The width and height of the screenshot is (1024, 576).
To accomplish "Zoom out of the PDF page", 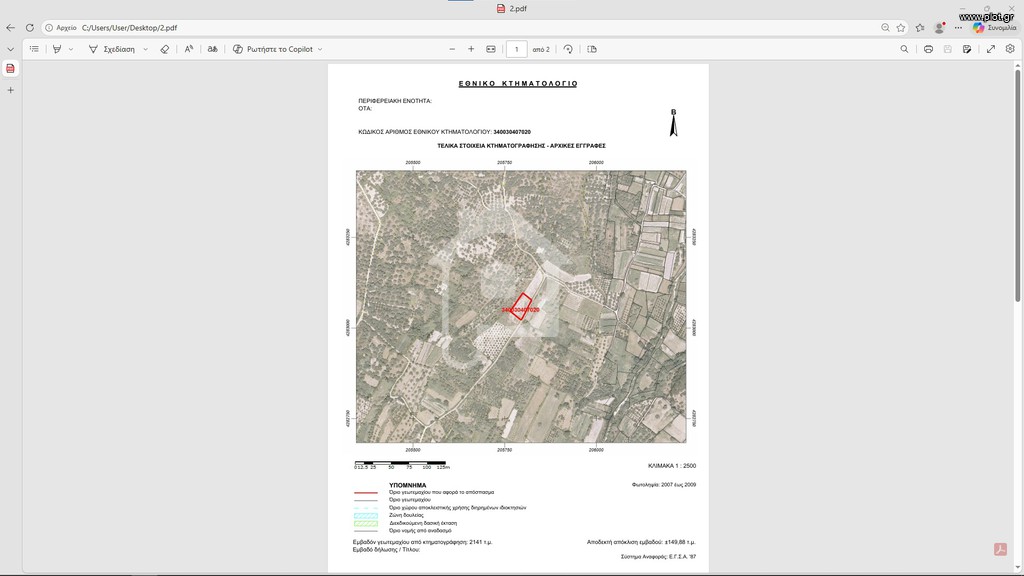I will [452, 49].
